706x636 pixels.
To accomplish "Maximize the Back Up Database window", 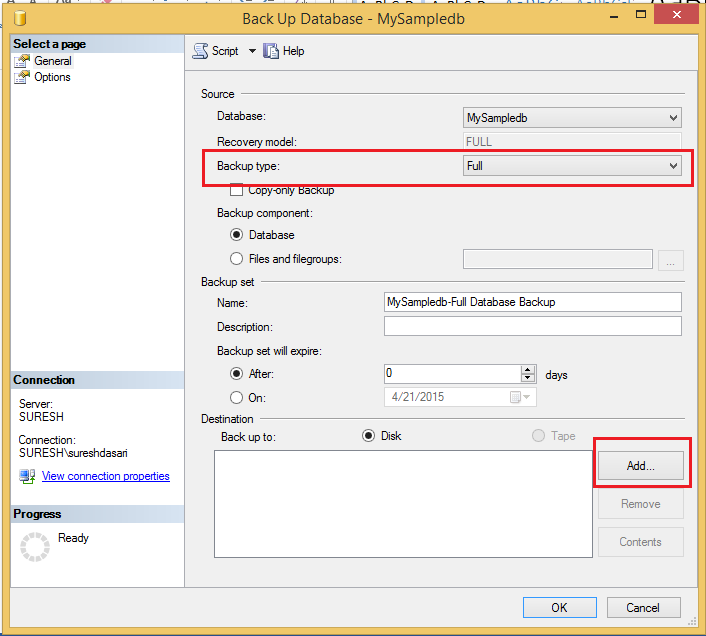I will [641, 15].
